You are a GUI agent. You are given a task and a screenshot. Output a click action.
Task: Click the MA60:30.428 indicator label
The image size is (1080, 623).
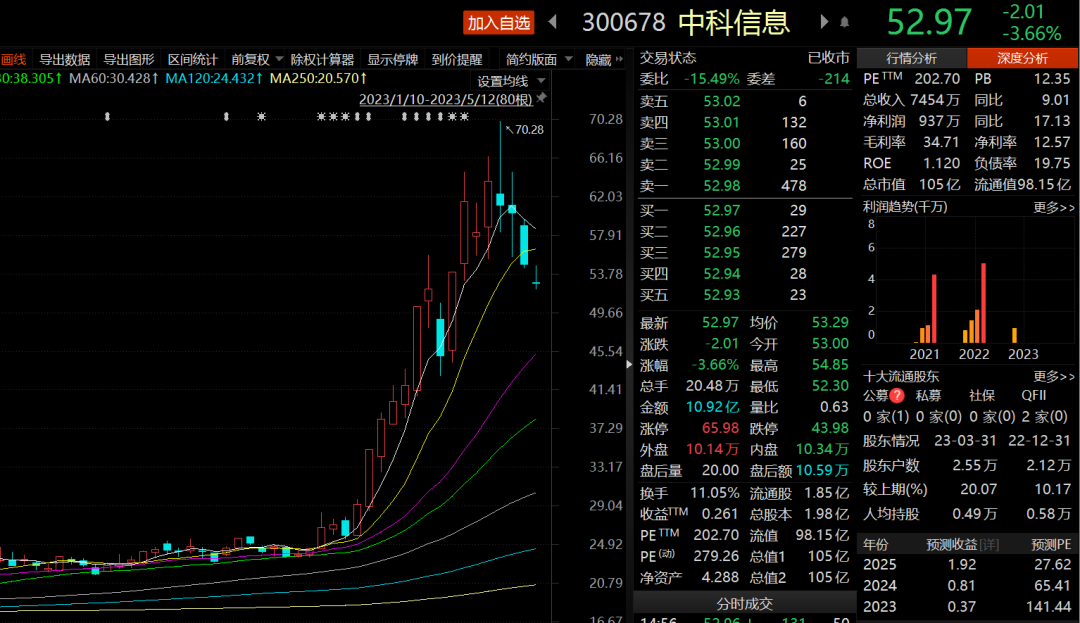[114, 78]
